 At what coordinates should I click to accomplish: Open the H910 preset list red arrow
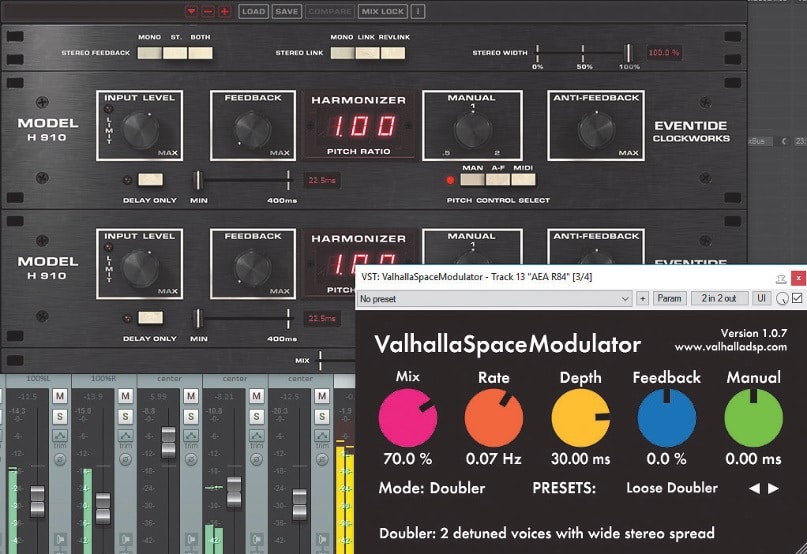tap(191, 11)
